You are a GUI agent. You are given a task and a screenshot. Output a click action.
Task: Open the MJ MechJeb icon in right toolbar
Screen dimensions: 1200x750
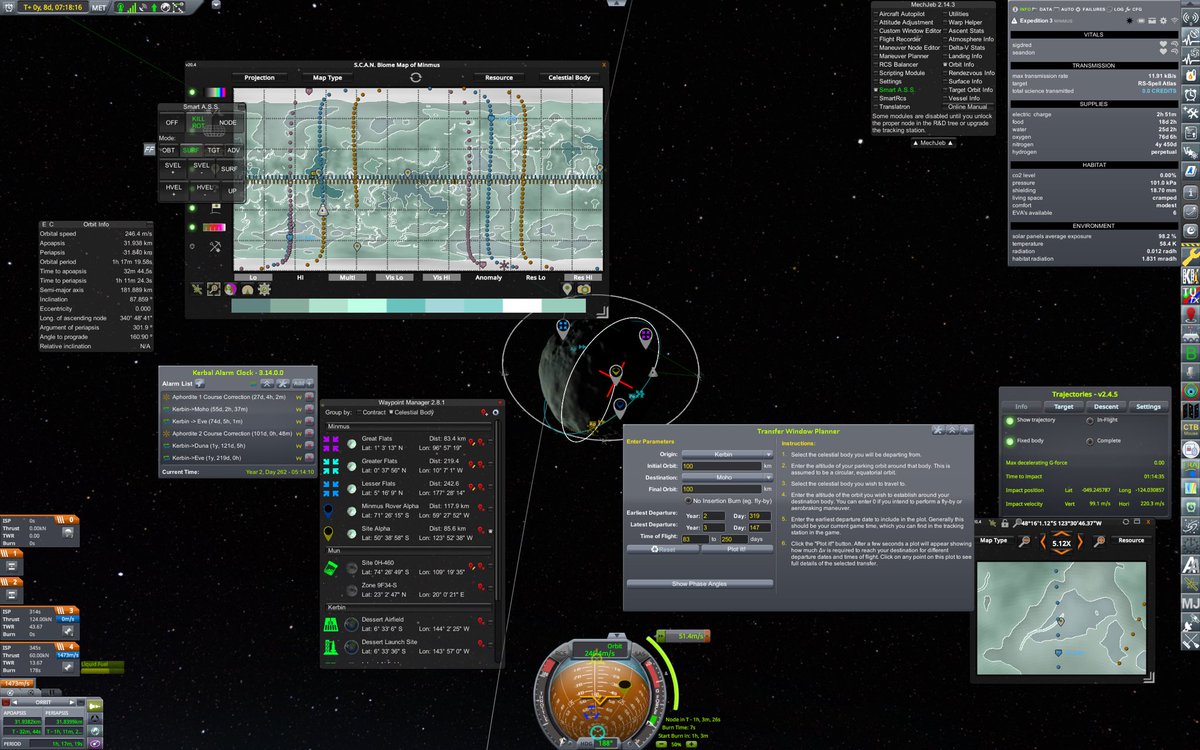(x=1190, y=602)
